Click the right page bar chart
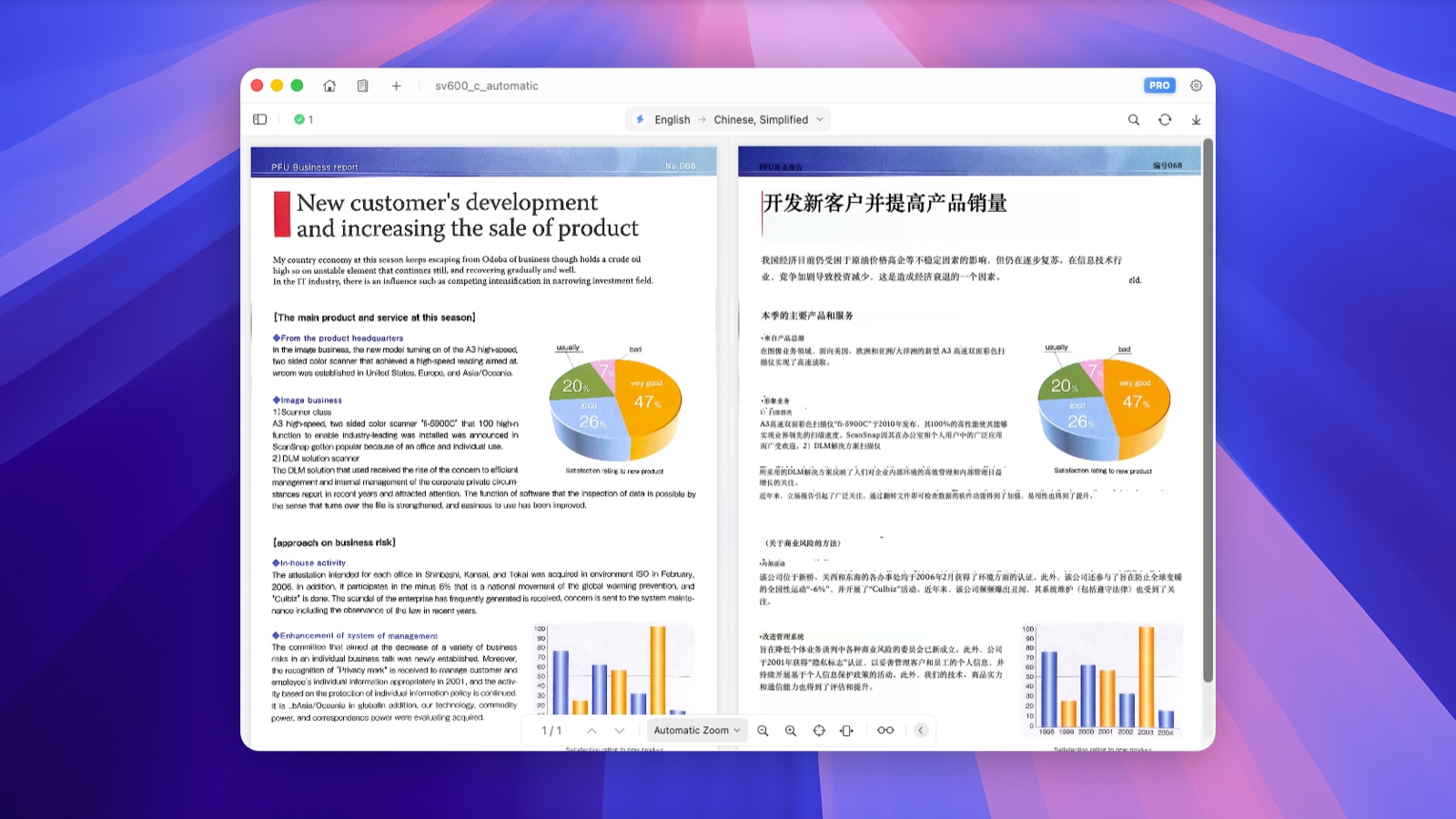 tap(1101, 679)
